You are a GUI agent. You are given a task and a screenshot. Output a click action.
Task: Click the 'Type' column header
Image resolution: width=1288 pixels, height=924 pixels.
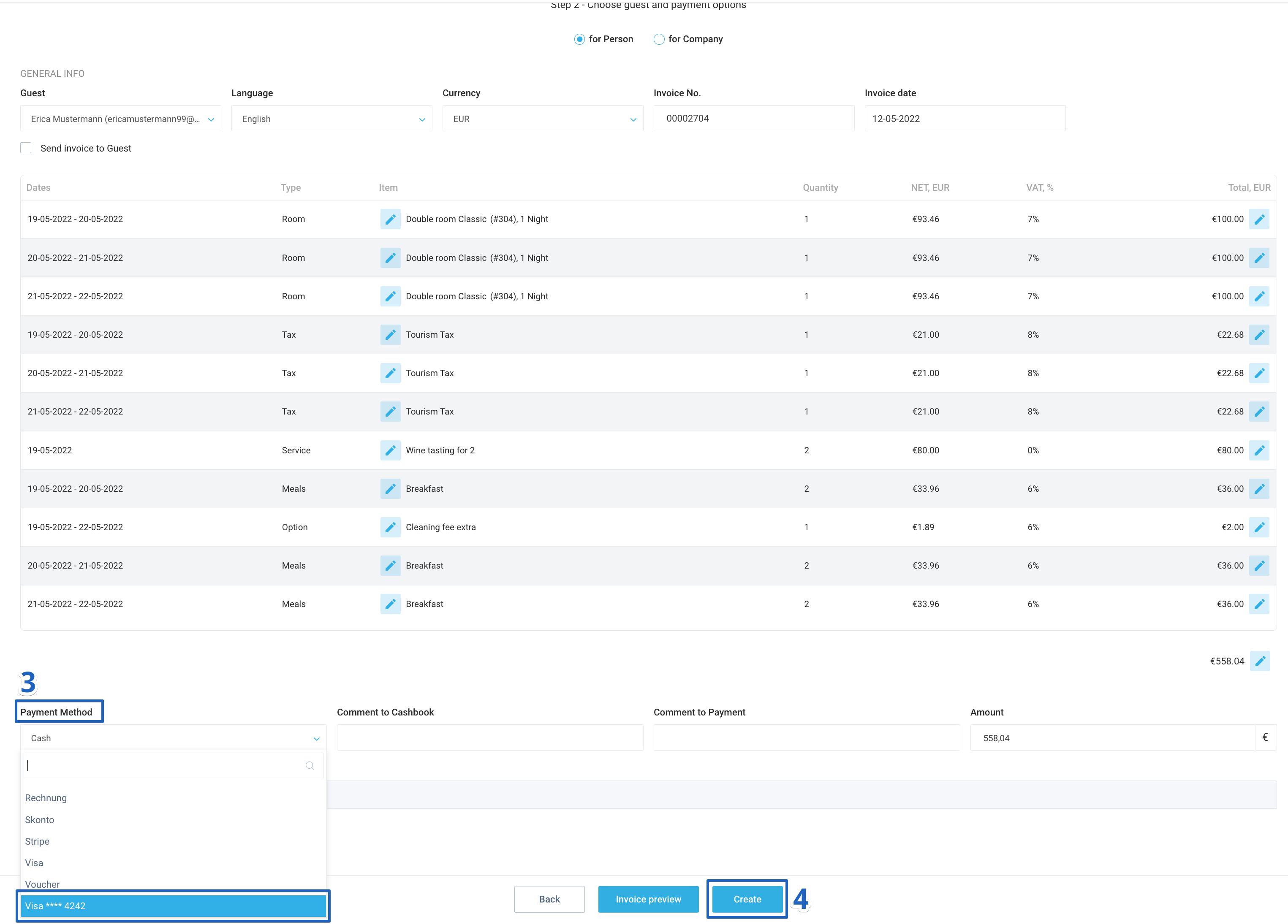coord(291,187)
